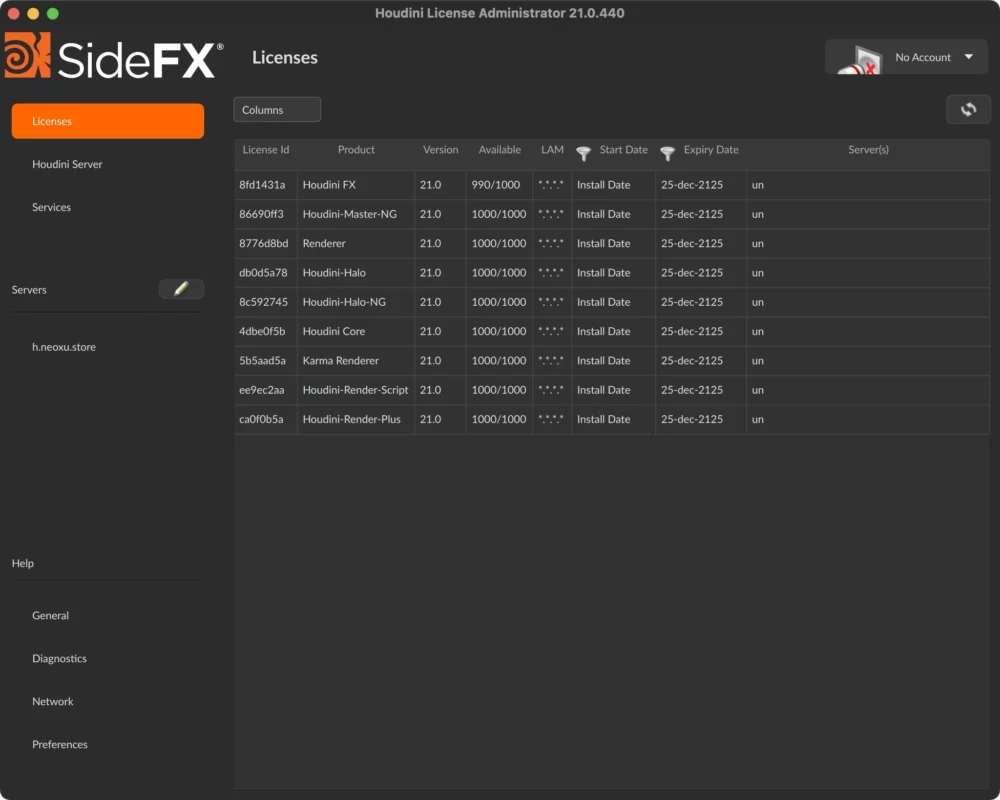Sort by Available column header

tap(499, 149)
